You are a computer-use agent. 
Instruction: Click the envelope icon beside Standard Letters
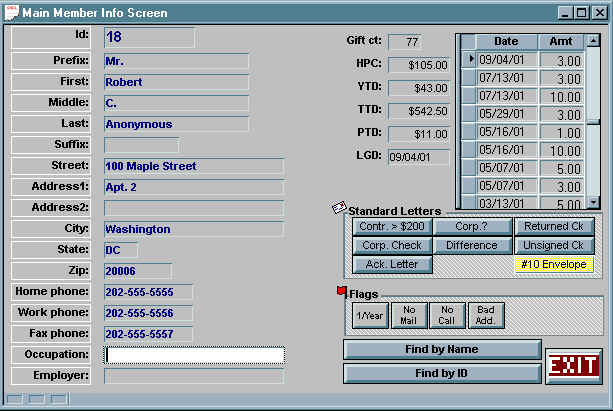pyautogui.click(x=339, y=208)
